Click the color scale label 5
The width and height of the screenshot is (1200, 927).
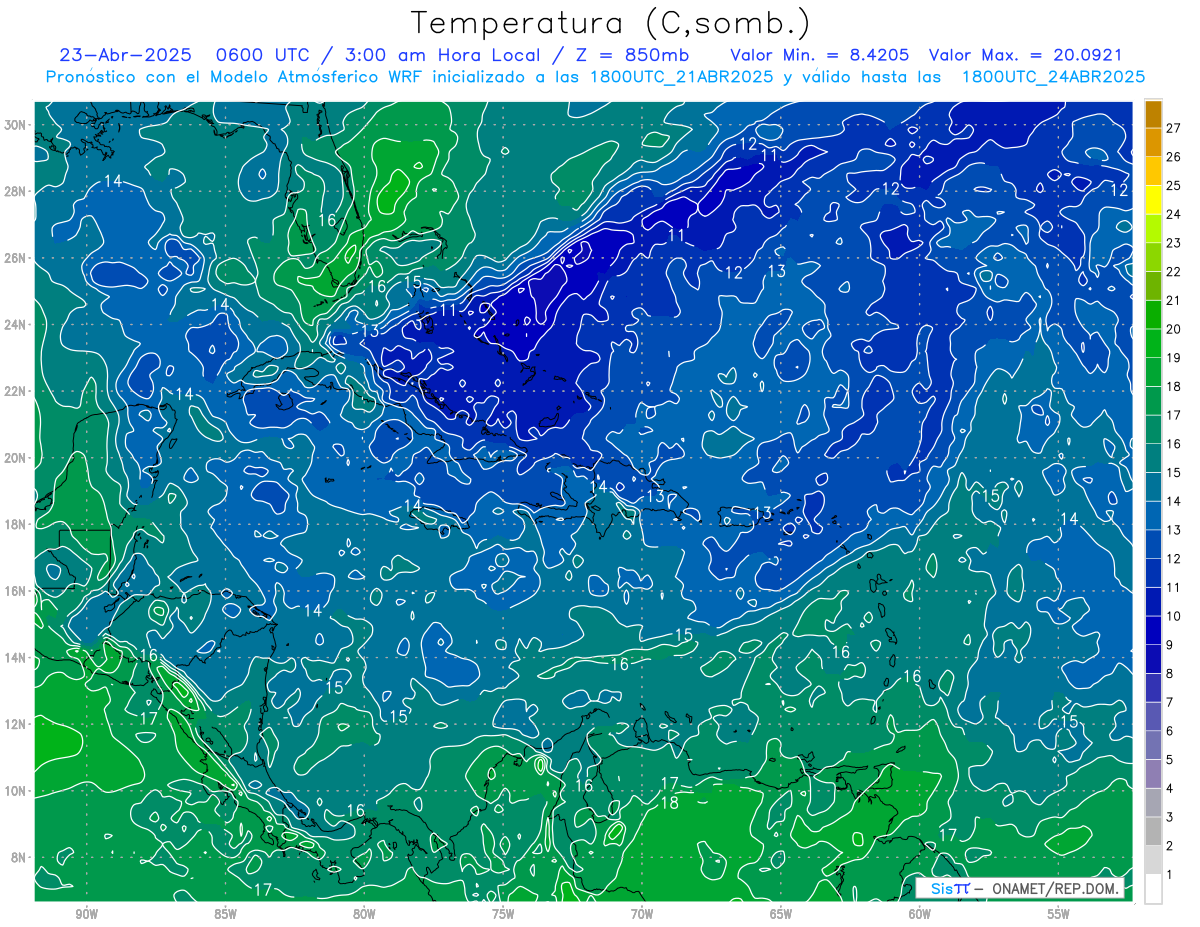(x=1170, y=760)
